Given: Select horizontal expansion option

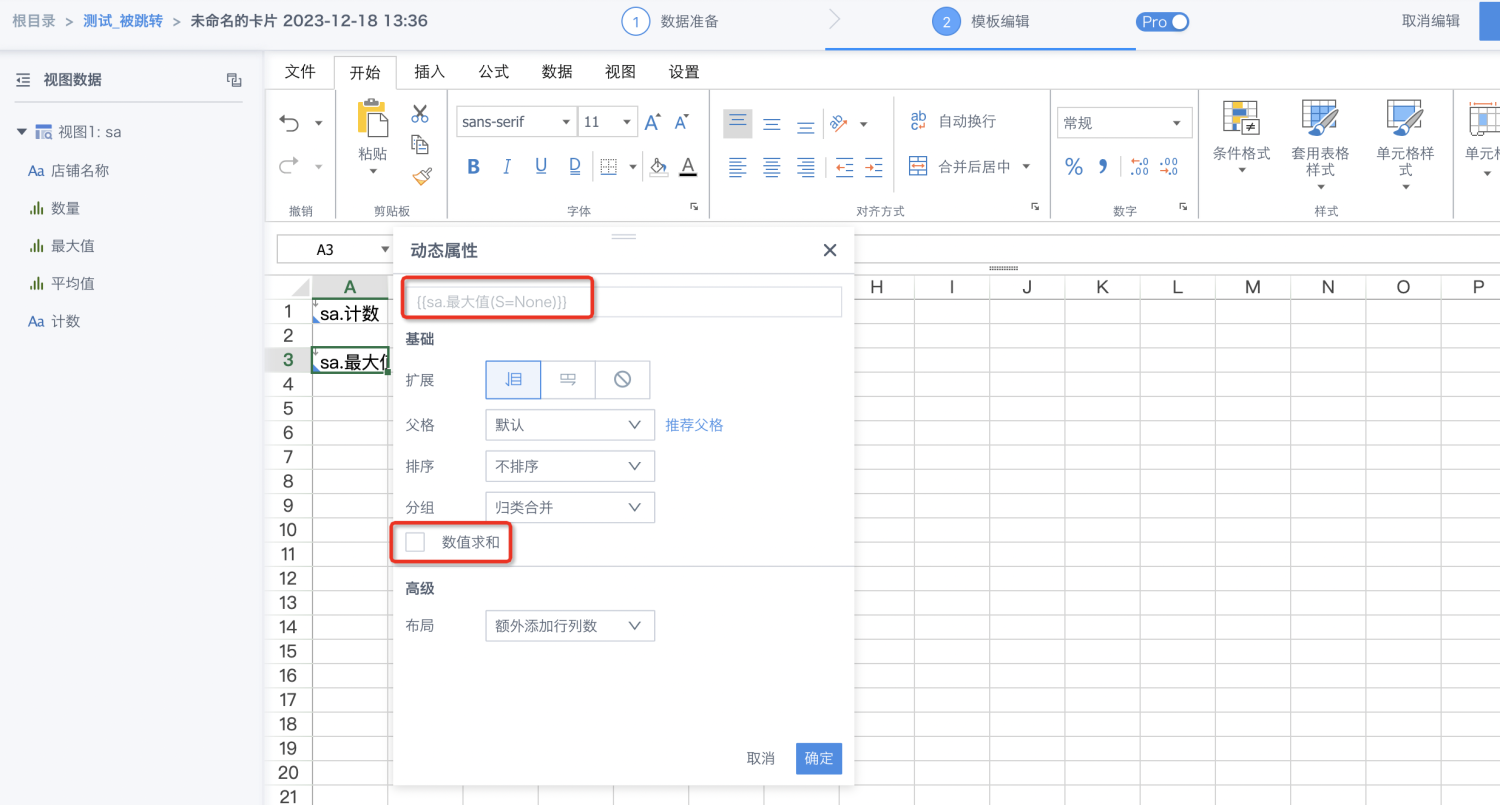Looking at the screenshot, I should pos(568,380).
